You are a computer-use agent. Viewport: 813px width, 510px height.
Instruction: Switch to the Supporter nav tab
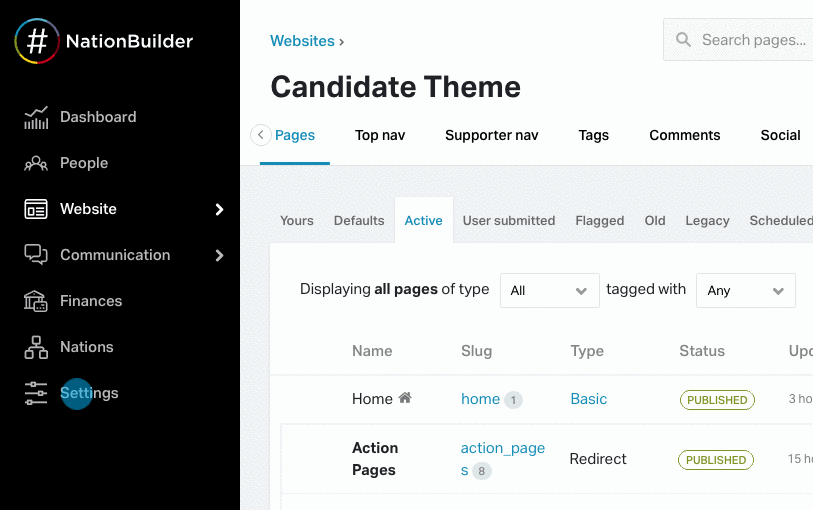pos(491,135)
